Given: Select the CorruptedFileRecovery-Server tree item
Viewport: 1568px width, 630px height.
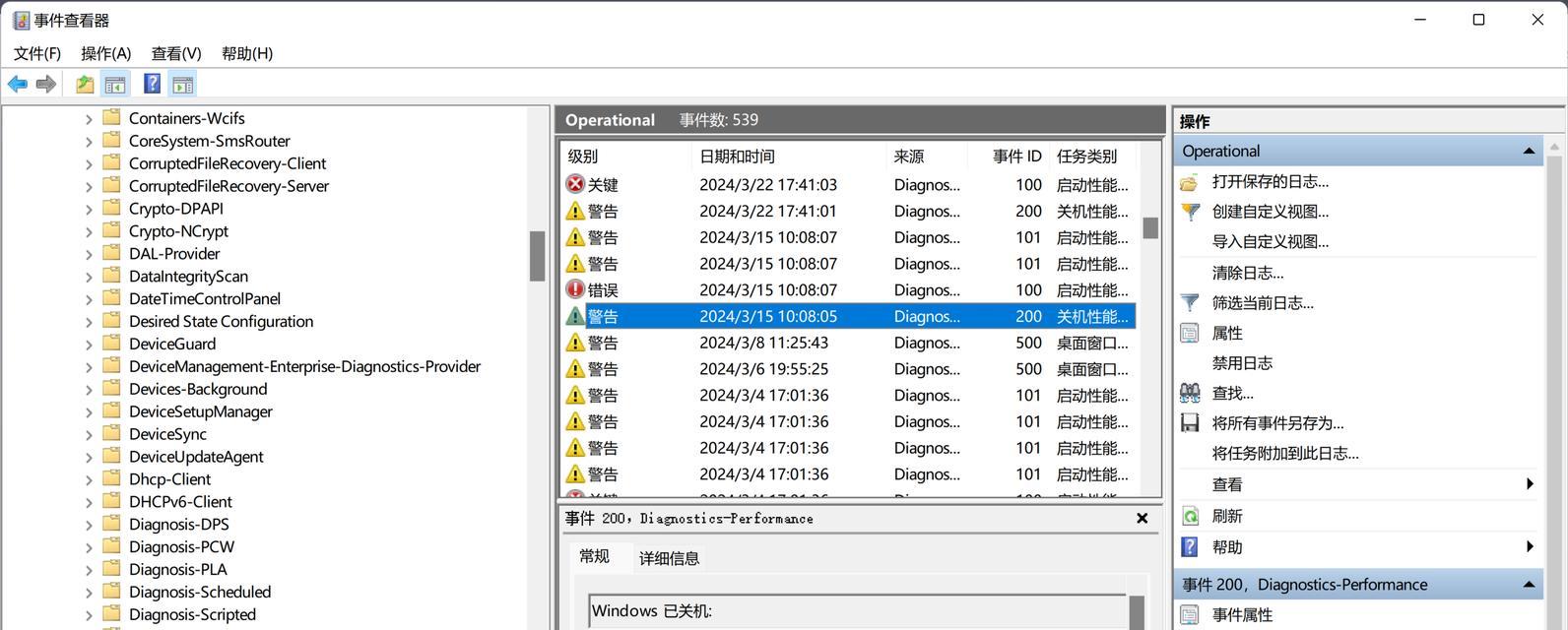Looking at the screenshot, I should tap(229, 186).
